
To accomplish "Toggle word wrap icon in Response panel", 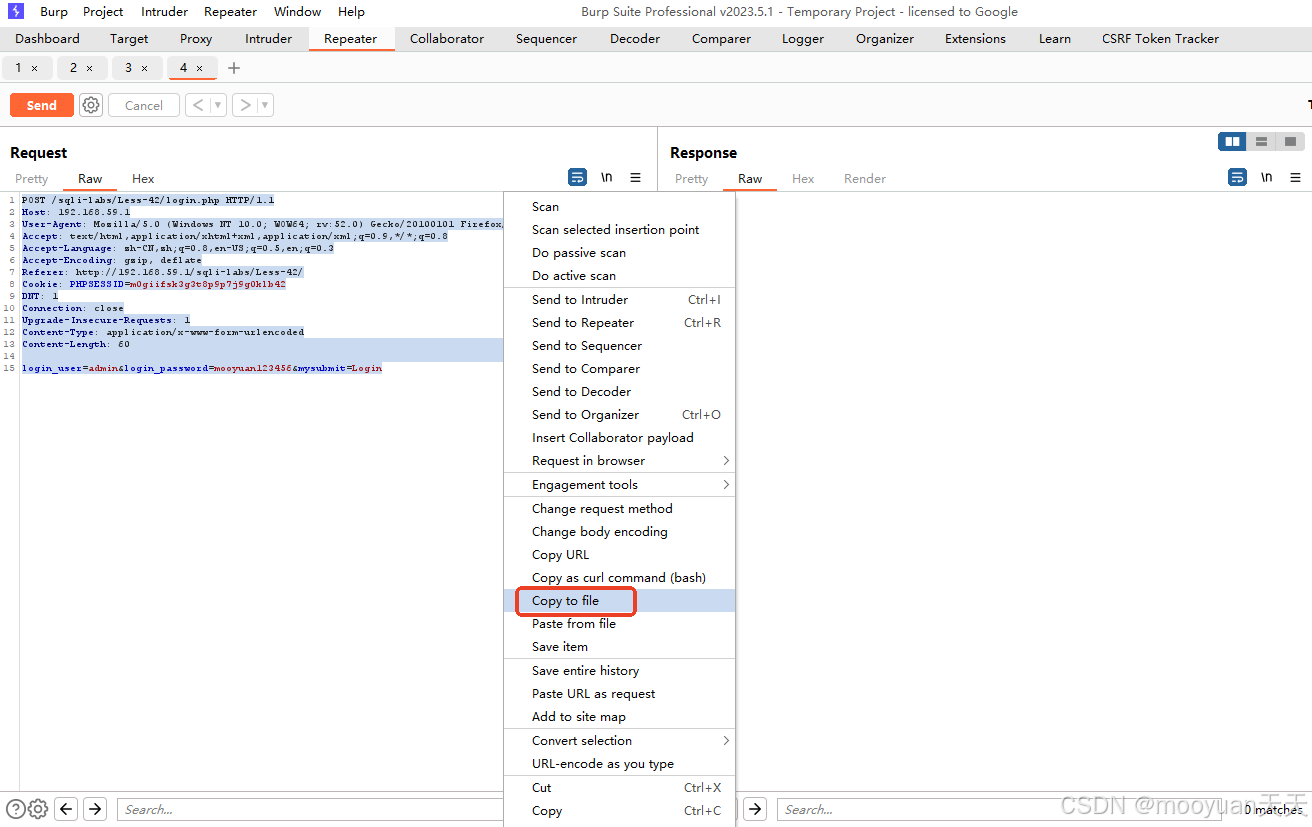I will pyautogui.click(x=1237, y=177).
